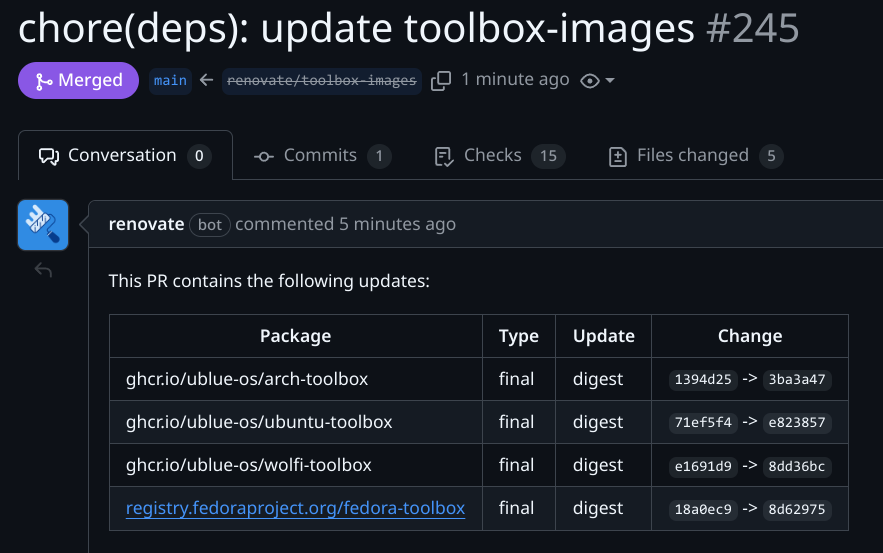883x553 pixels.
Task: Click the 8d62975 digest code
Action: pyautogui.click(x=798, y=509)
